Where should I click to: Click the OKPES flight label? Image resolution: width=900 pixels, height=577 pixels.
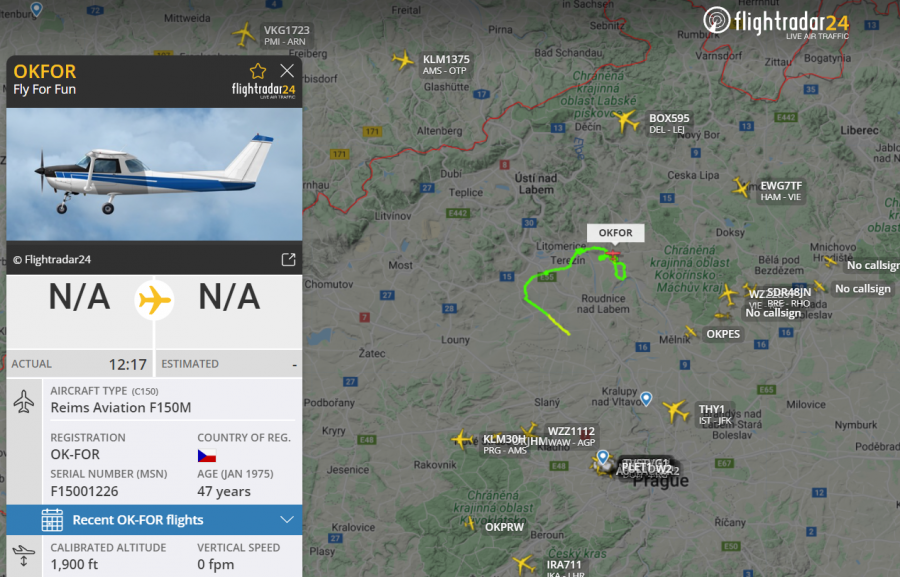click(723, 334)
